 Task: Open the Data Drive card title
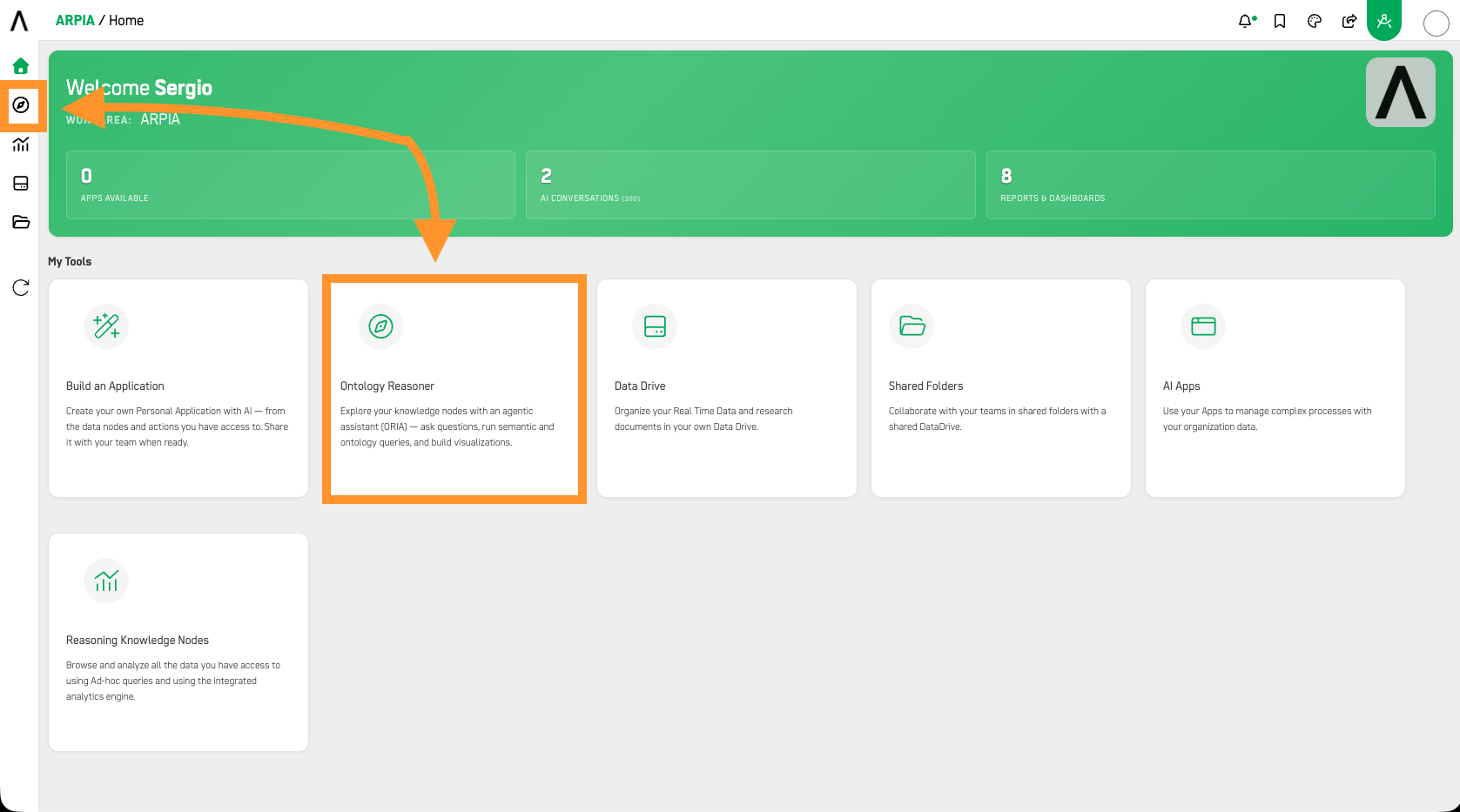click(x=640, y=386)
